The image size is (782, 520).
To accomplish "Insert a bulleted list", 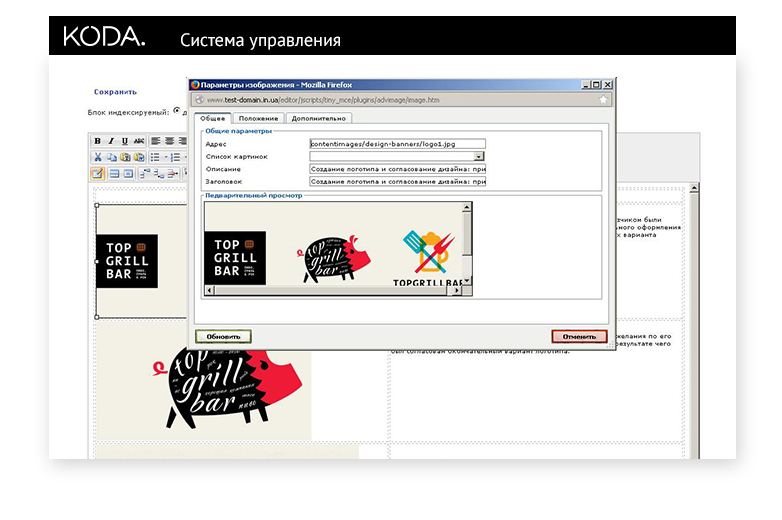I will (x=155, y=157).
